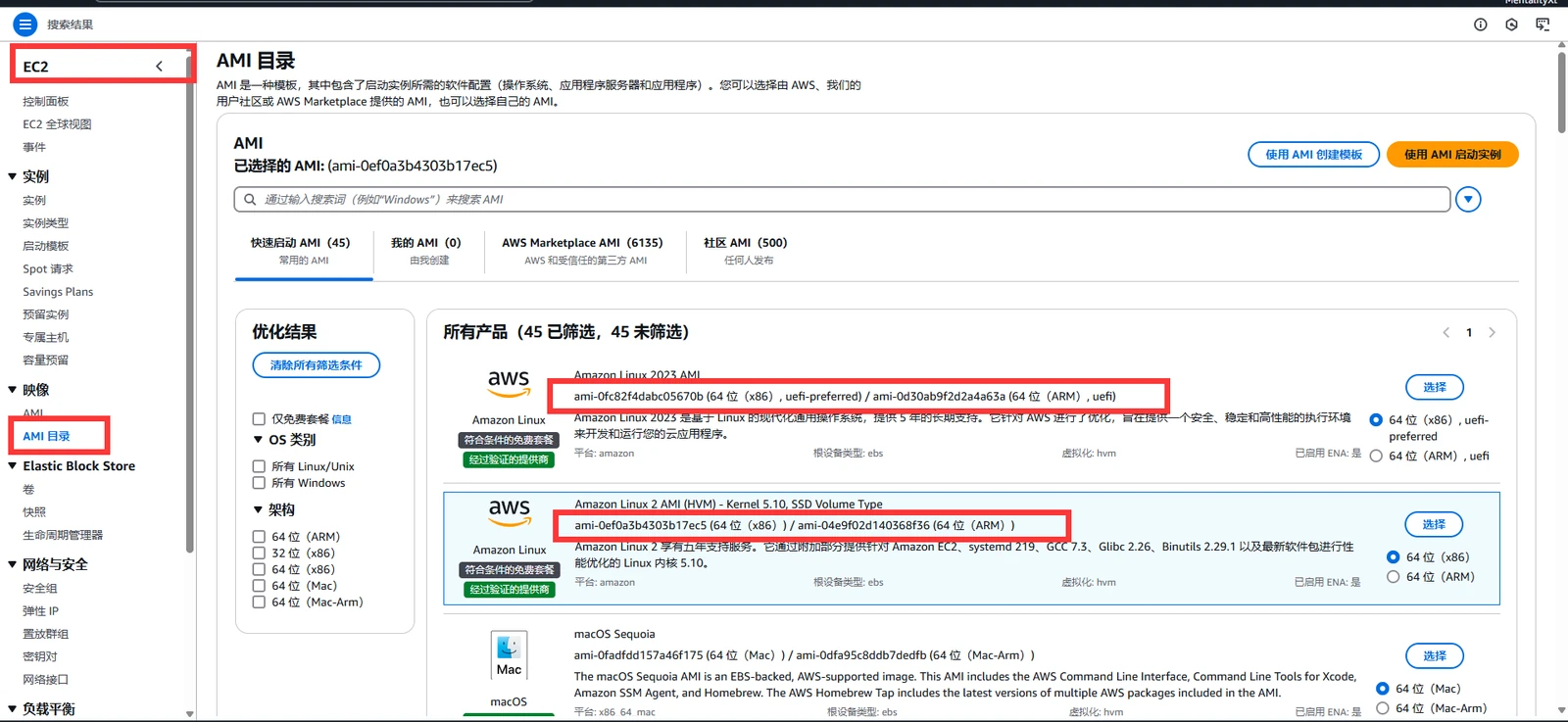Open EC2 全球视图 in the sidebar
The height and width of the screenshot is (722, 1568).
[57, 124]
